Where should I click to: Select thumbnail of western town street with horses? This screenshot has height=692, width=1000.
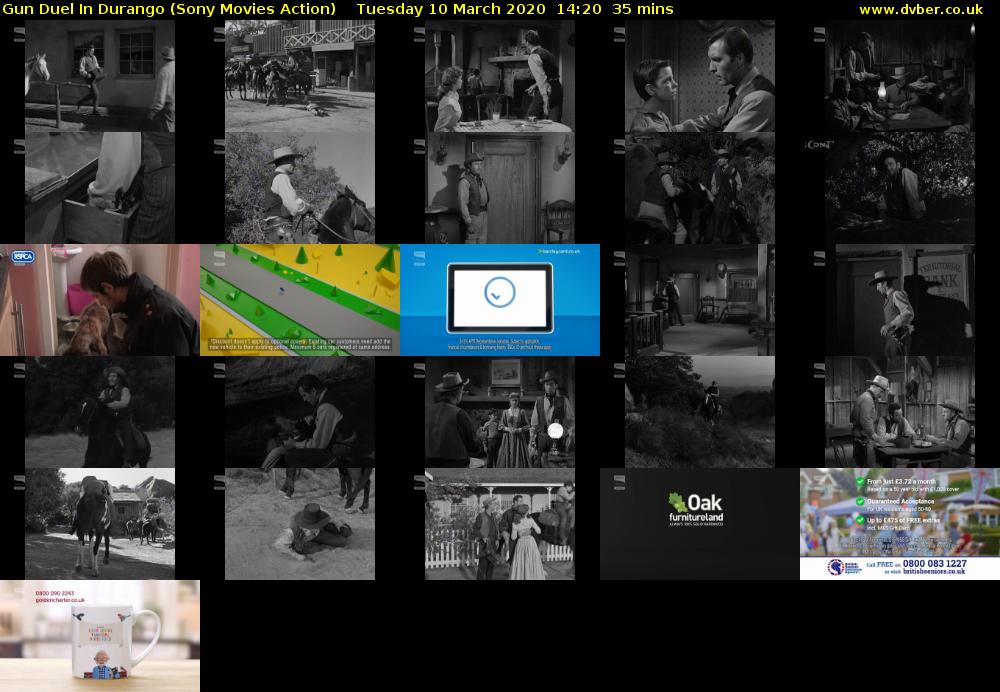point(300,76)
